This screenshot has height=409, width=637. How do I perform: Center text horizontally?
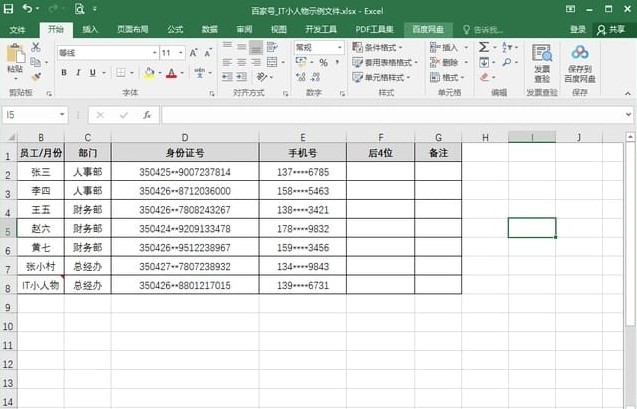pos(242,62)
